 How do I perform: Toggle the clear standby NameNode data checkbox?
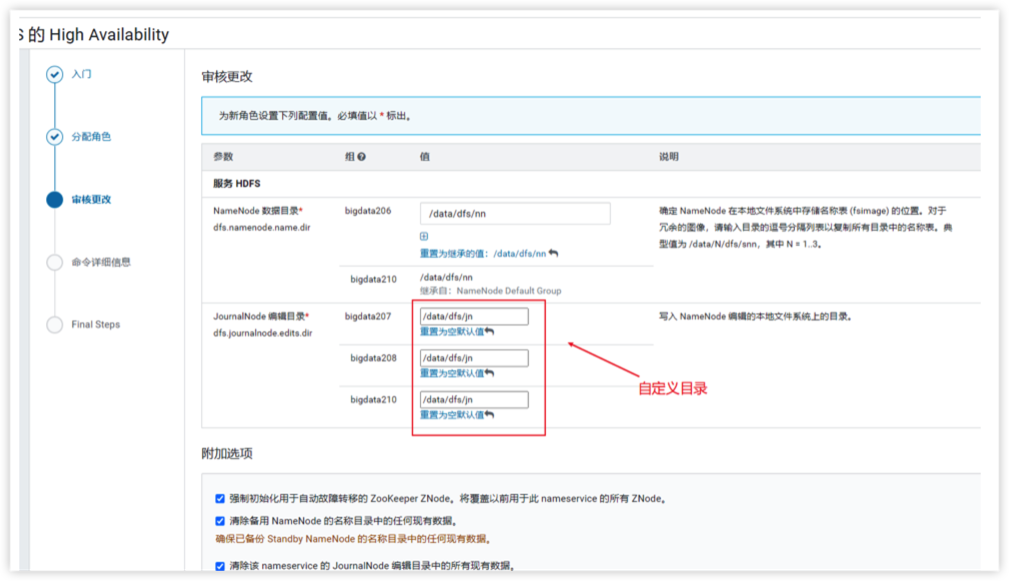point(220,521)
